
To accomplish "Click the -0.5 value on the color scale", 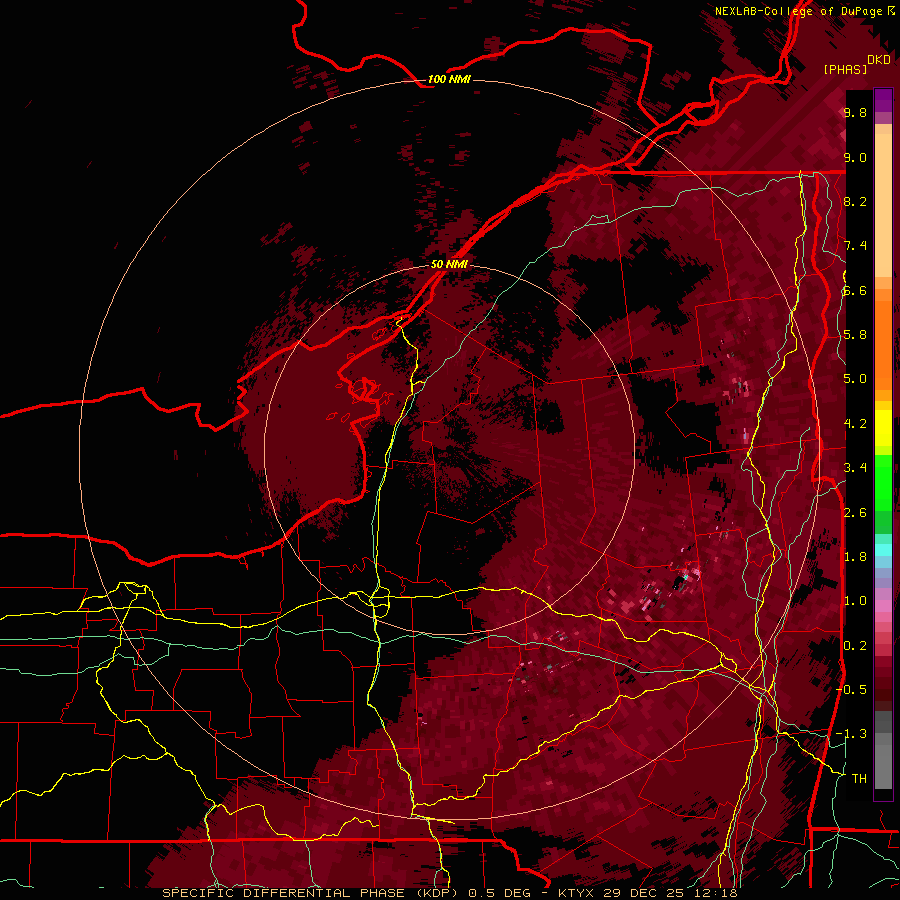I will pos(851,690).
